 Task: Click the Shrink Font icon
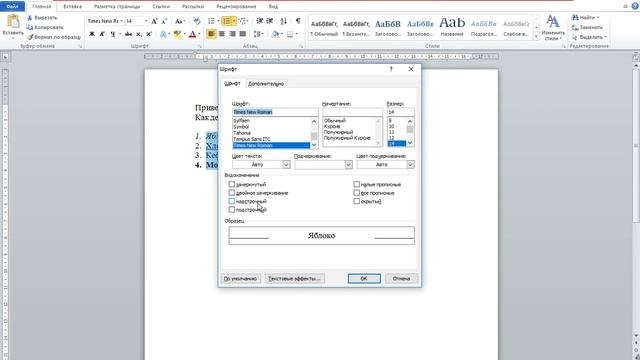click(x=164, y=21)
